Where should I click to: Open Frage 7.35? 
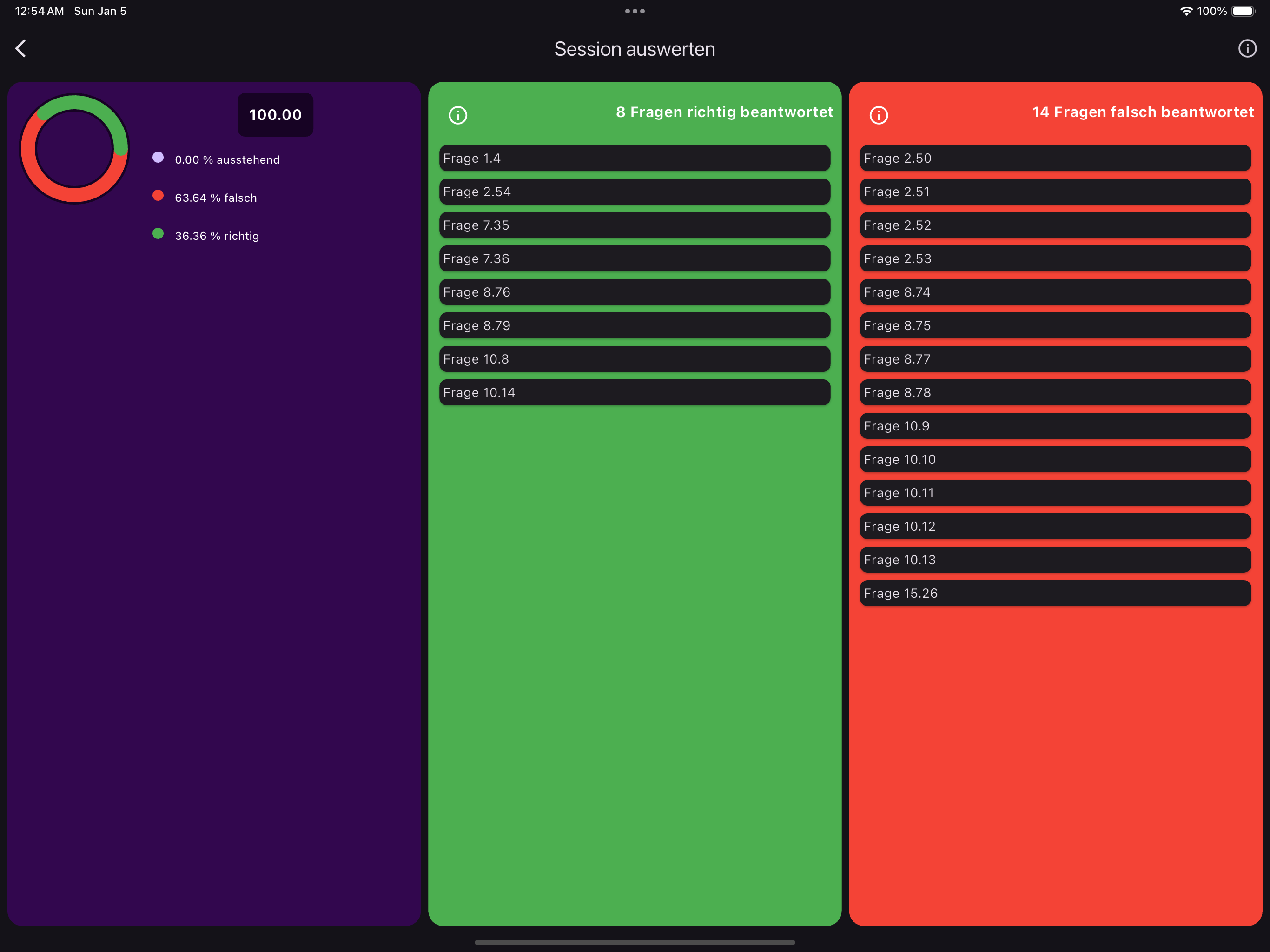point(635,225)
